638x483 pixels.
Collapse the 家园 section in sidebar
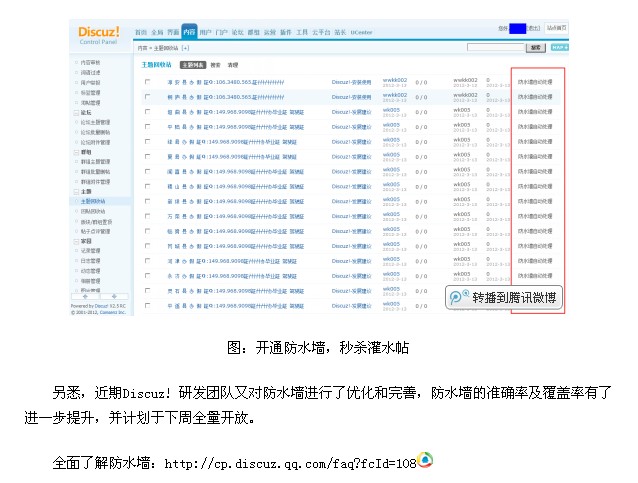pyautogui.click(x=76, y=241)
